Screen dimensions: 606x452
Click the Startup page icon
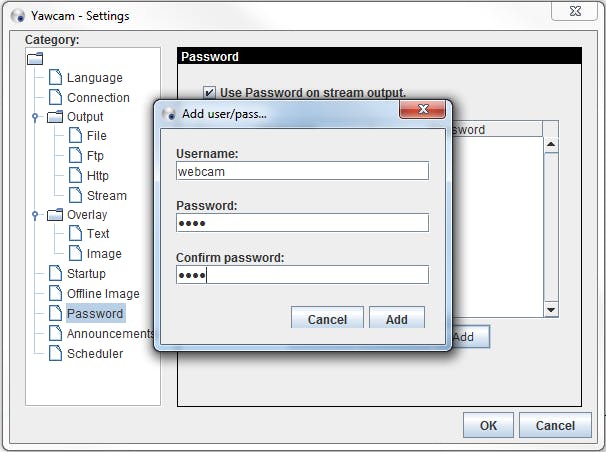[x=56, y=274]
